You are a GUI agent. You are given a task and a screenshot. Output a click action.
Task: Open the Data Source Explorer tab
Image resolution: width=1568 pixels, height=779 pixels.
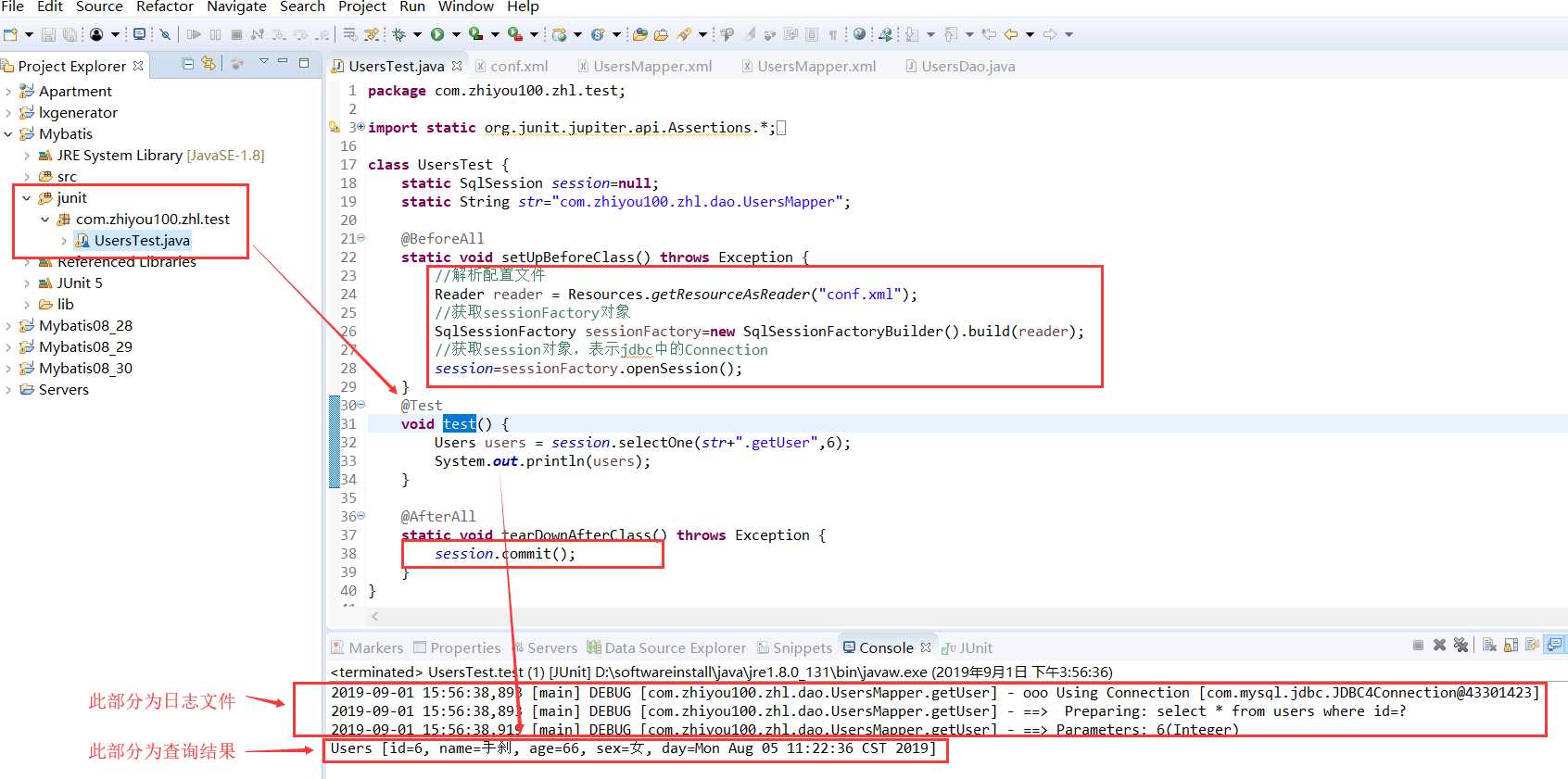(x=666, y=647)
